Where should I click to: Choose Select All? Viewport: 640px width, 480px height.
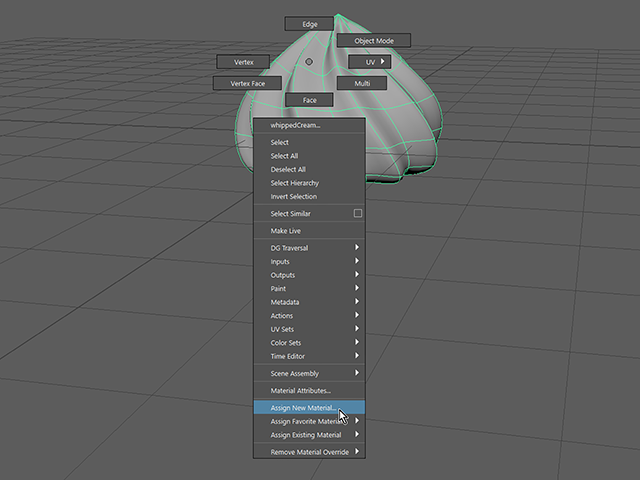point(309,156)
